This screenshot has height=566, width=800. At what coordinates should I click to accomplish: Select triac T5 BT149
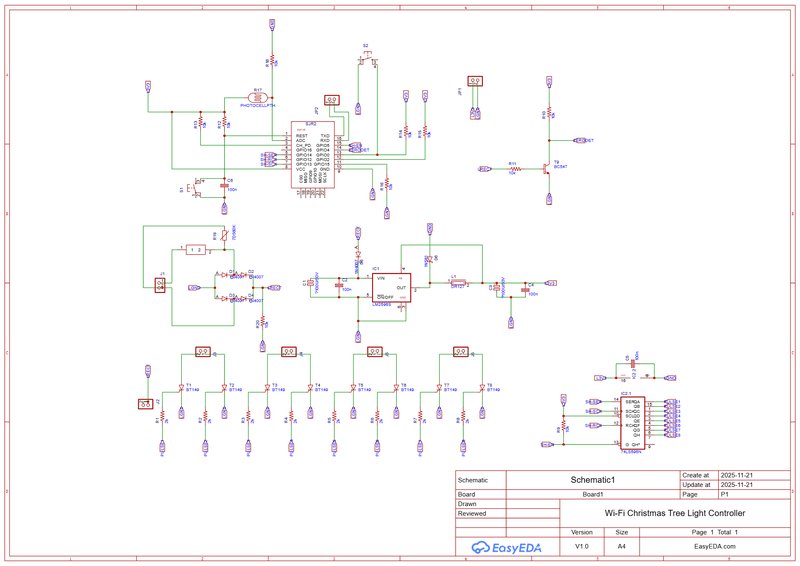353,388
